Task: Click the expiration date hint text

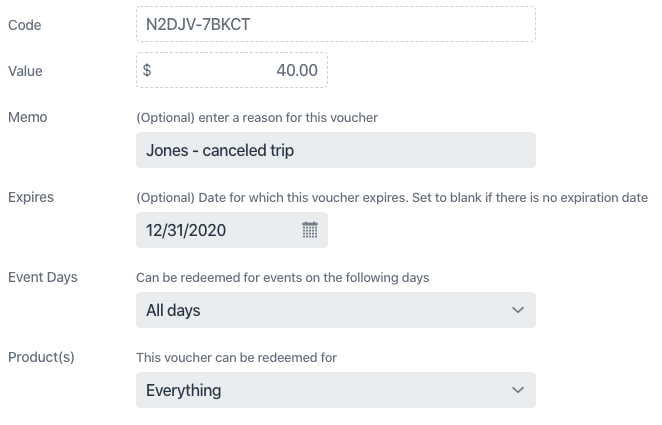Action: click(392, 197)
